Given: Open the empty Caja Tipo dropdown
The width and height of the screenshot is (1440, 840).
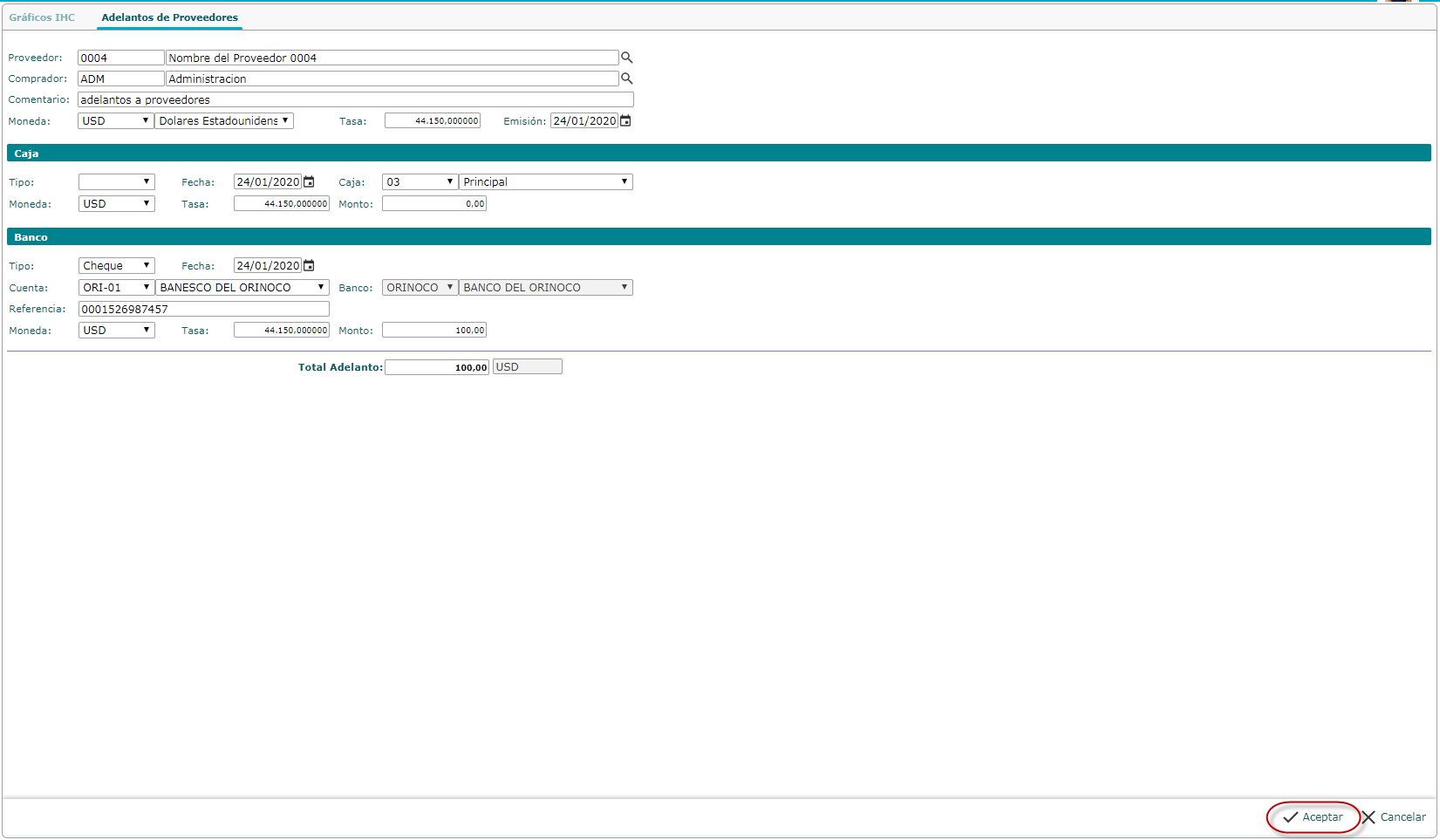Looking at the screenshot, I should pos(116,182).
